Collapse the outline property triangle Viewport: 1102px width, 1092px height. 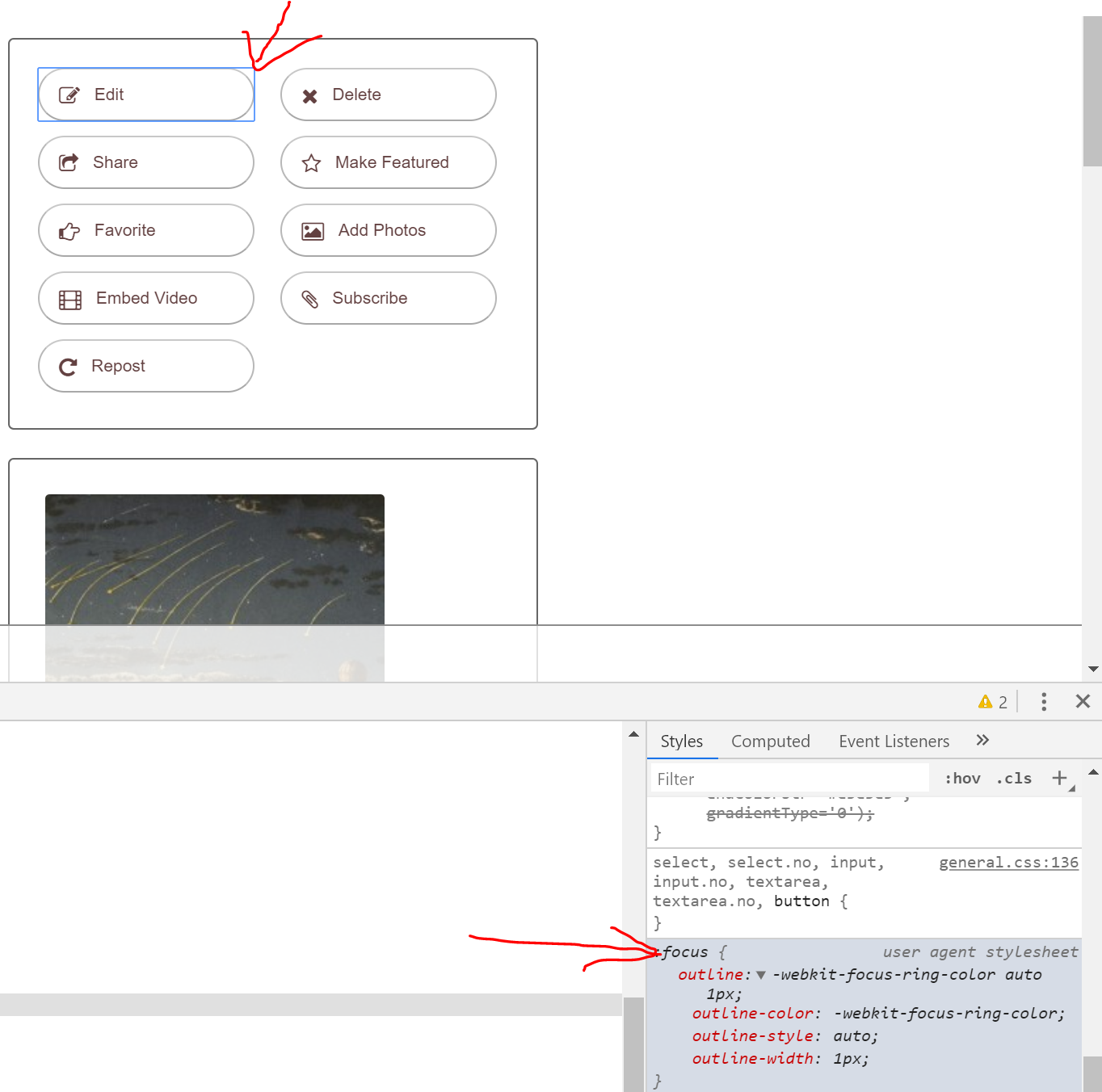761,976
